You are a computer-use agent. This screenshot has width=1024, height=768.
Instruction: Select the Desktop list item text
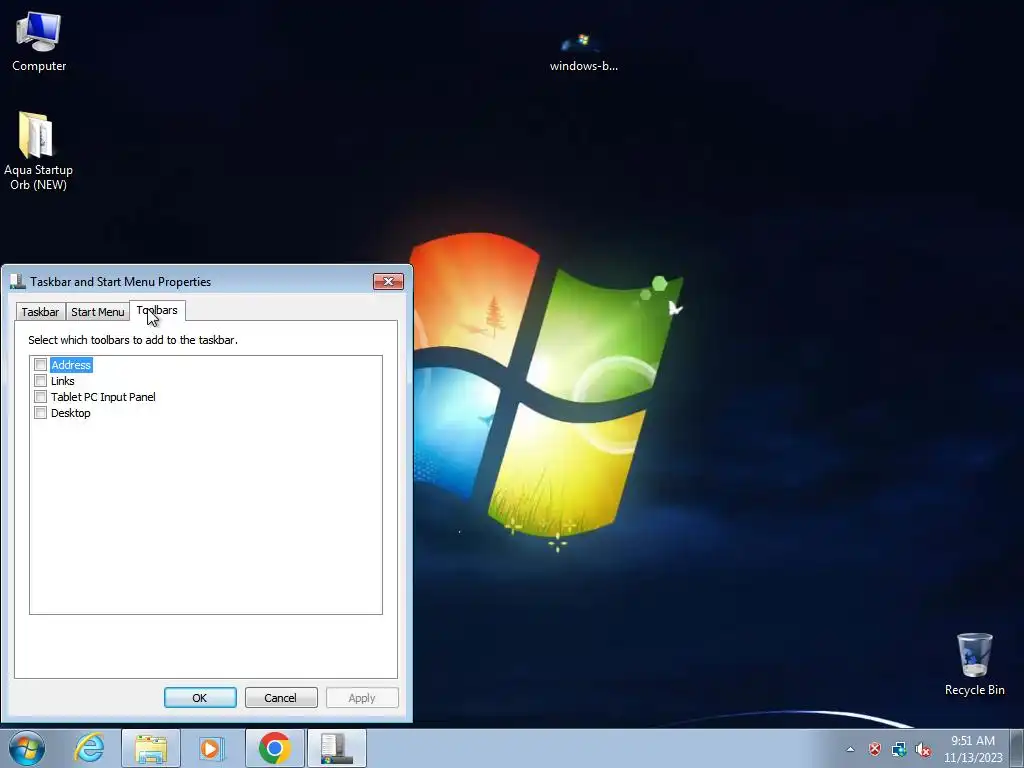pyautogui.click(x=71, y=413)
